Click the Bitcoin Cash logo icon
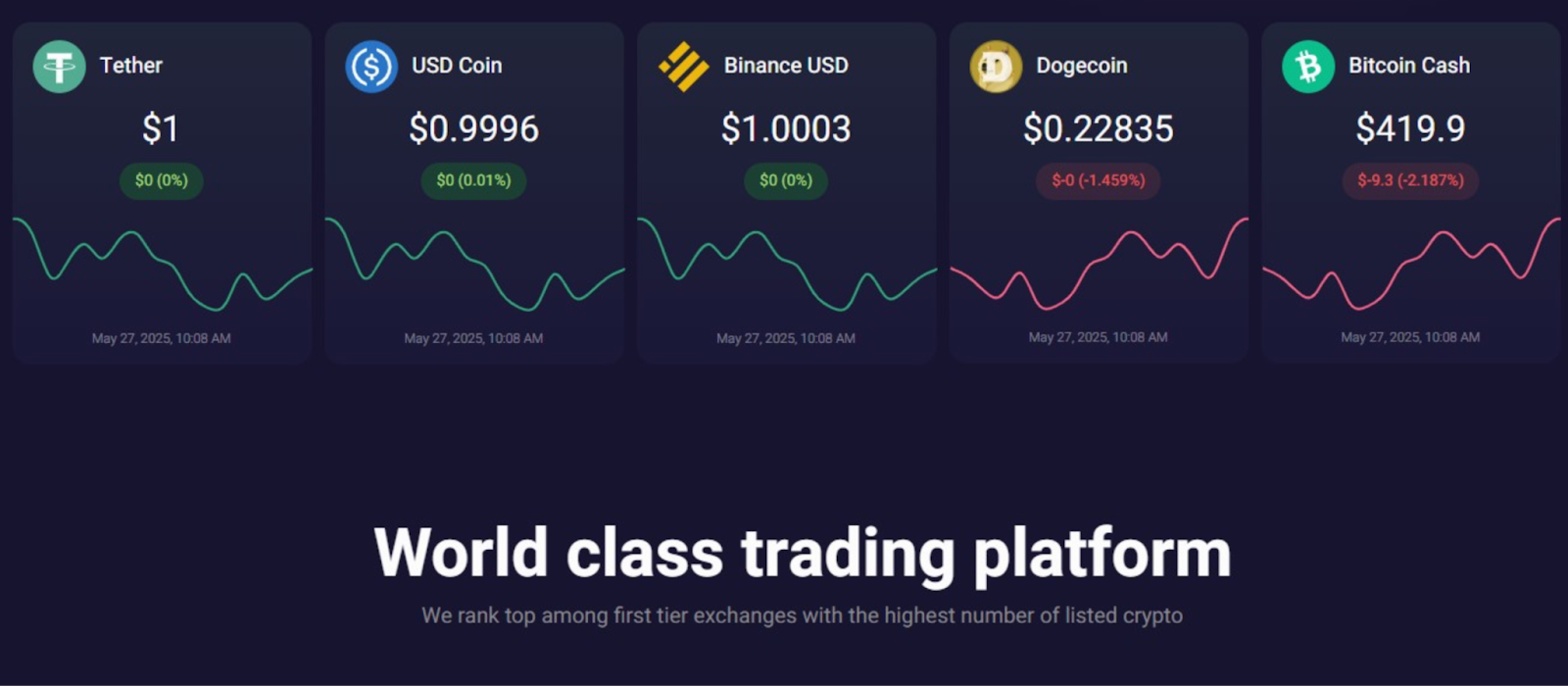The image size is (1568, 686). 1308,67
